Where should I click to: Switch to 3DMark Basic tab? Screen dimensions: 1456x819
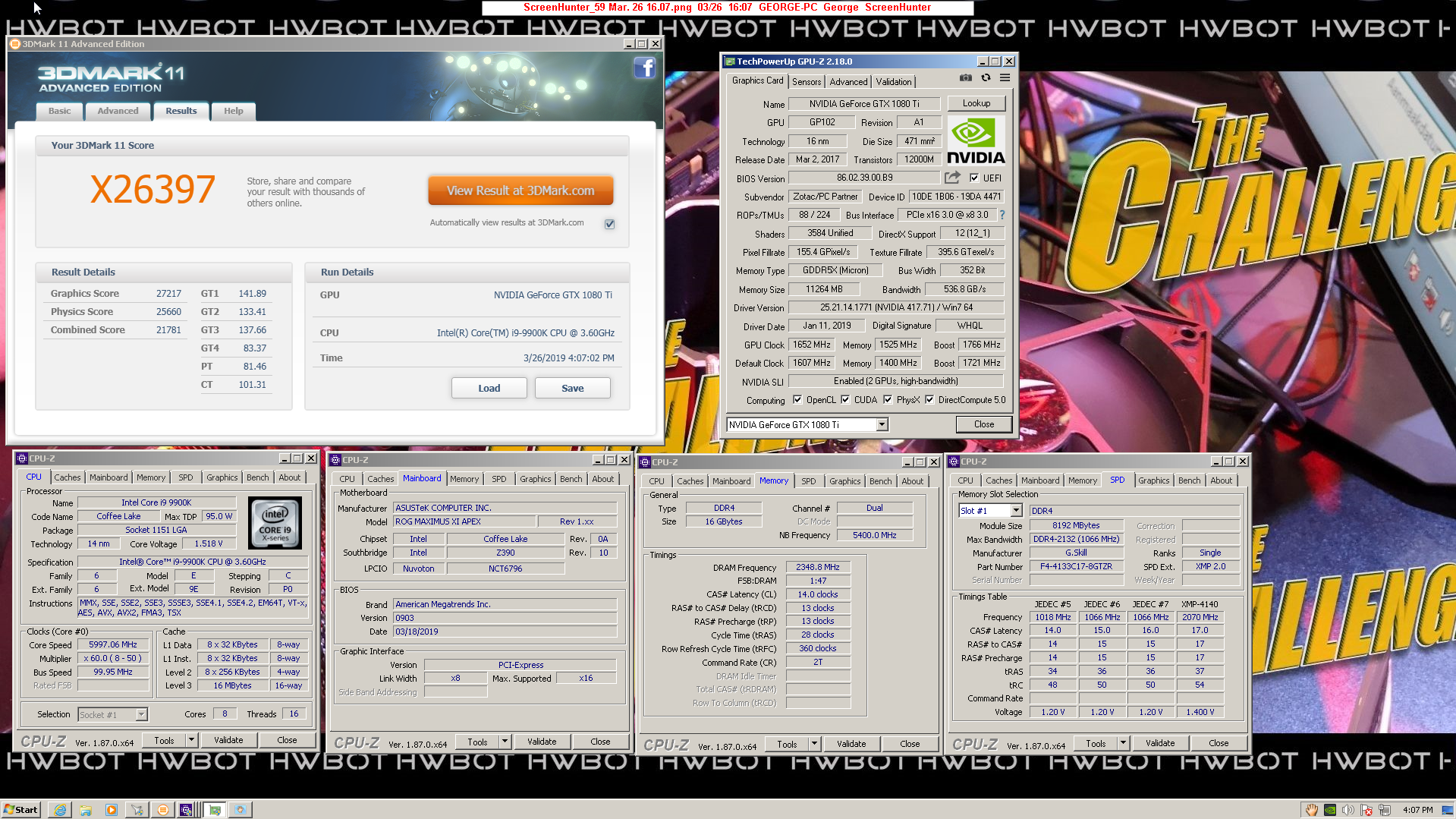coord(59,111)
